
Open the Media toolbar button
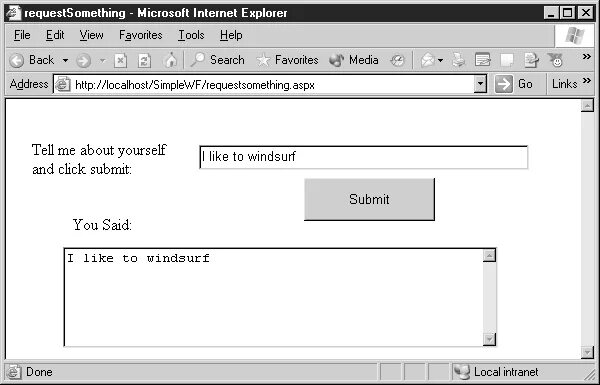354,60
